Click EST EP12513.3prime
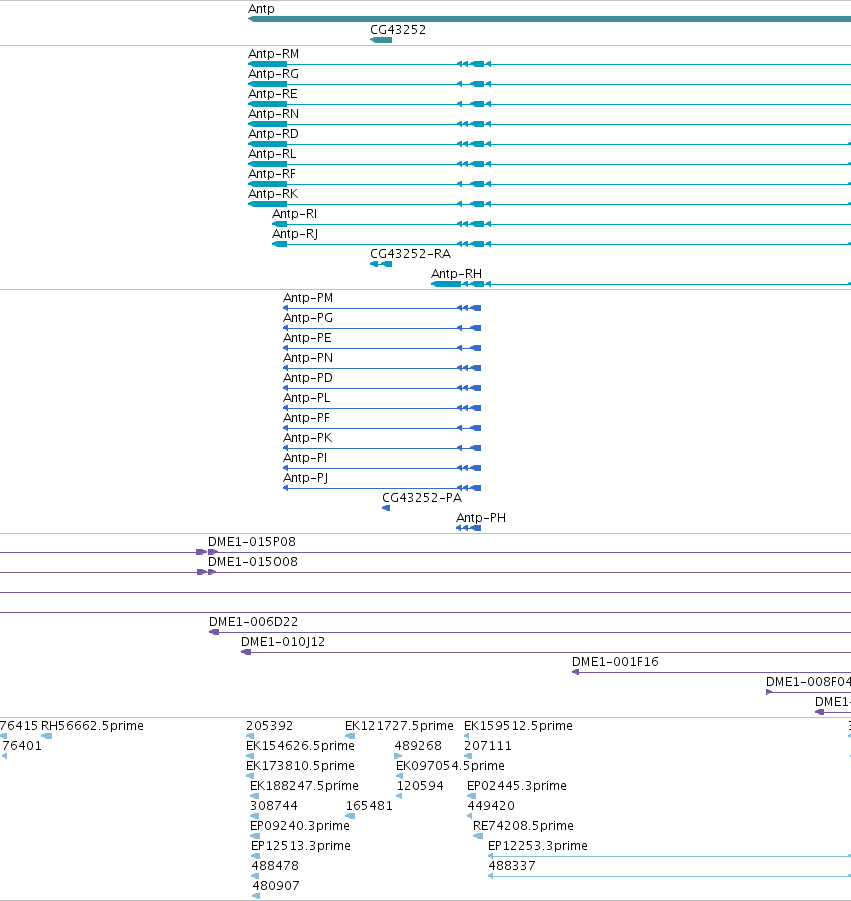The width and height of the screenshot is (851, 901). (301, 846)
